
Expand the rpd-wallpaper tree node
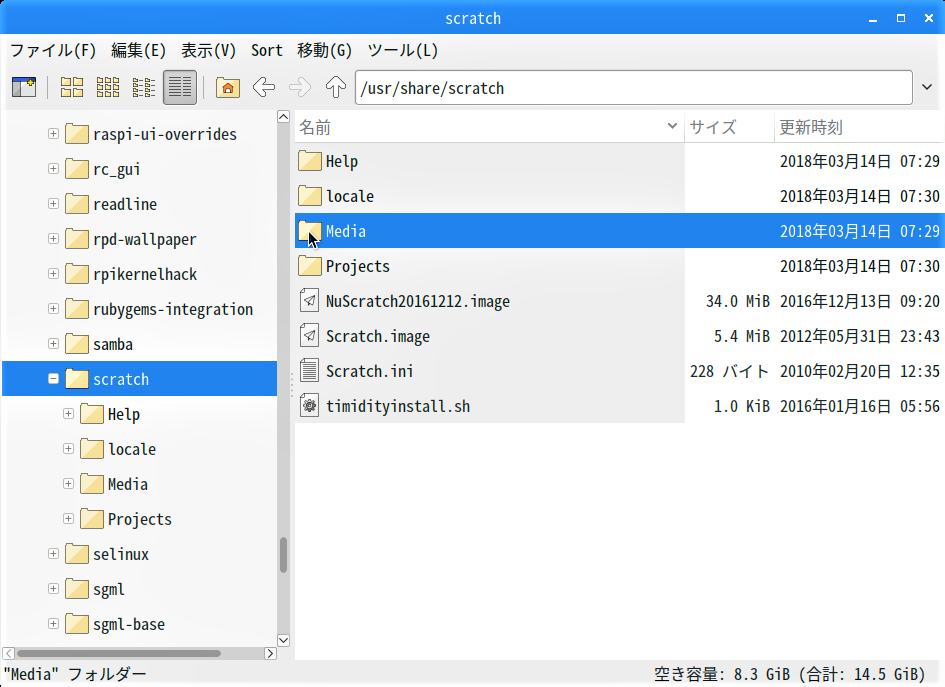pyautogui.click(x=53, y=239)
